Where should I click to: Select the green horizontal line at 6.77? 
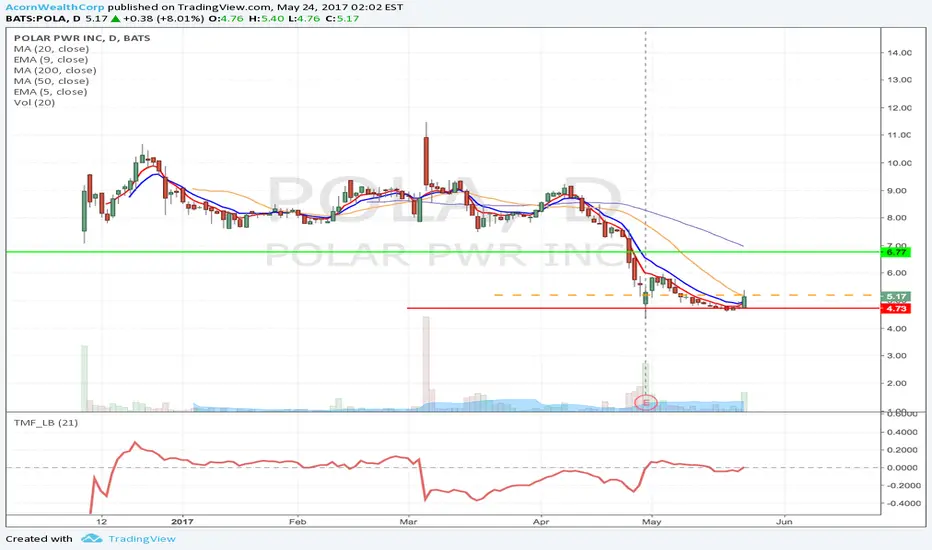coord(443,252)
